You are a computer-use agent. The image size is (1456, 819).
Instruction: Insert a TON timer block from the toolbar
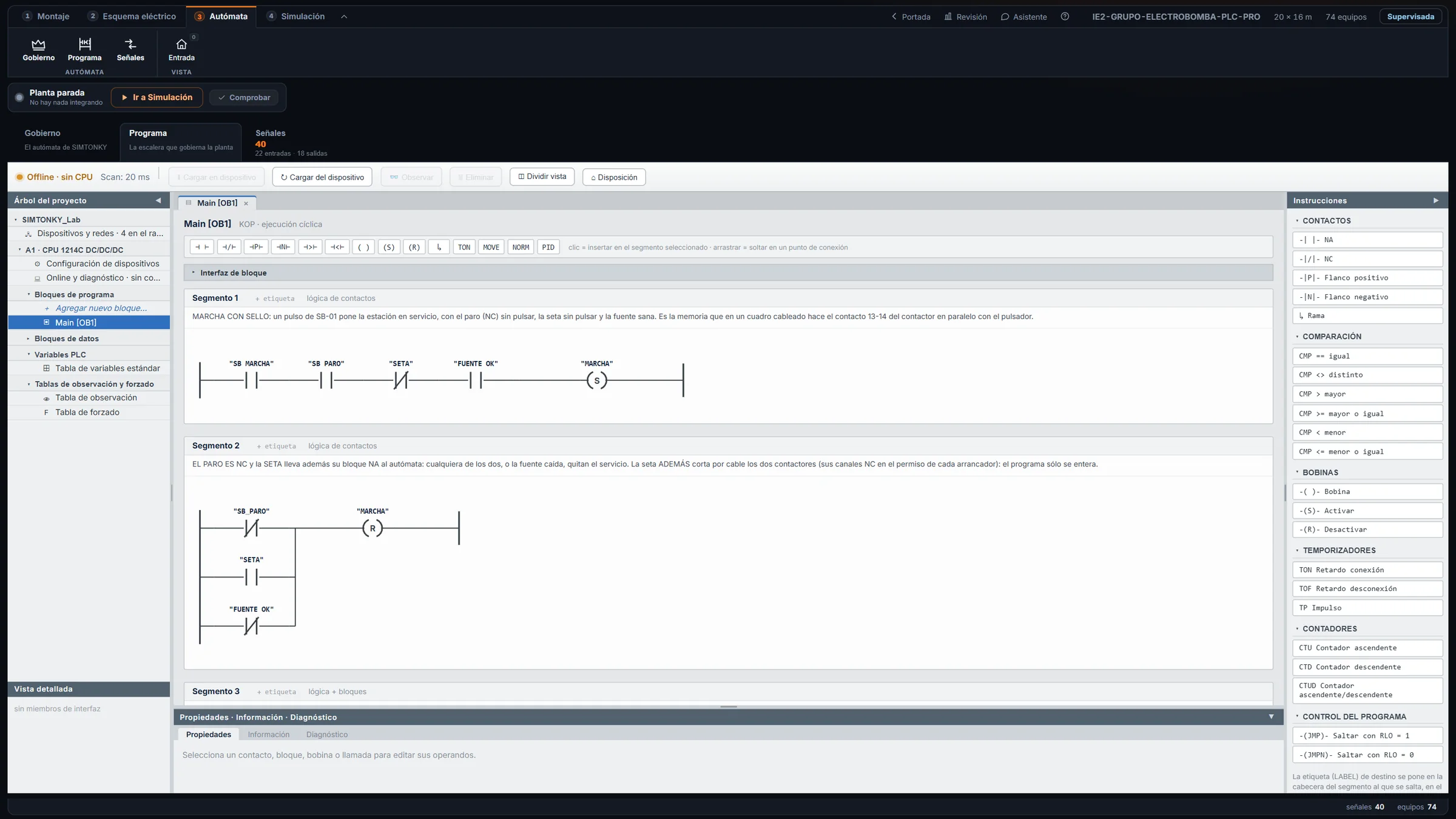(x=464, y=247)
